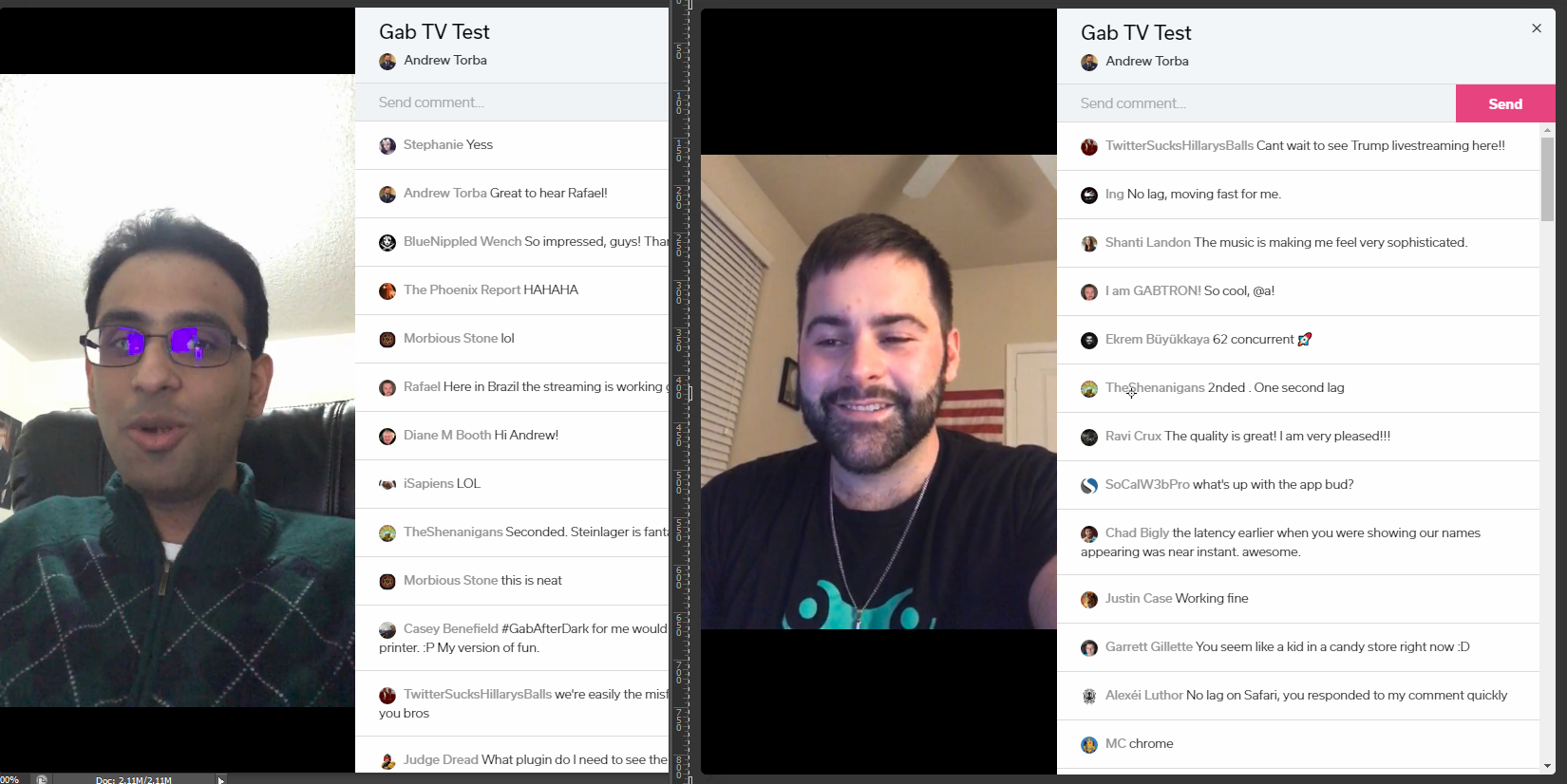Click SoCalW3bPro's avatar icon
Image resolution: width=1567 pixels, height=784 pixels.
point(1089,486)
